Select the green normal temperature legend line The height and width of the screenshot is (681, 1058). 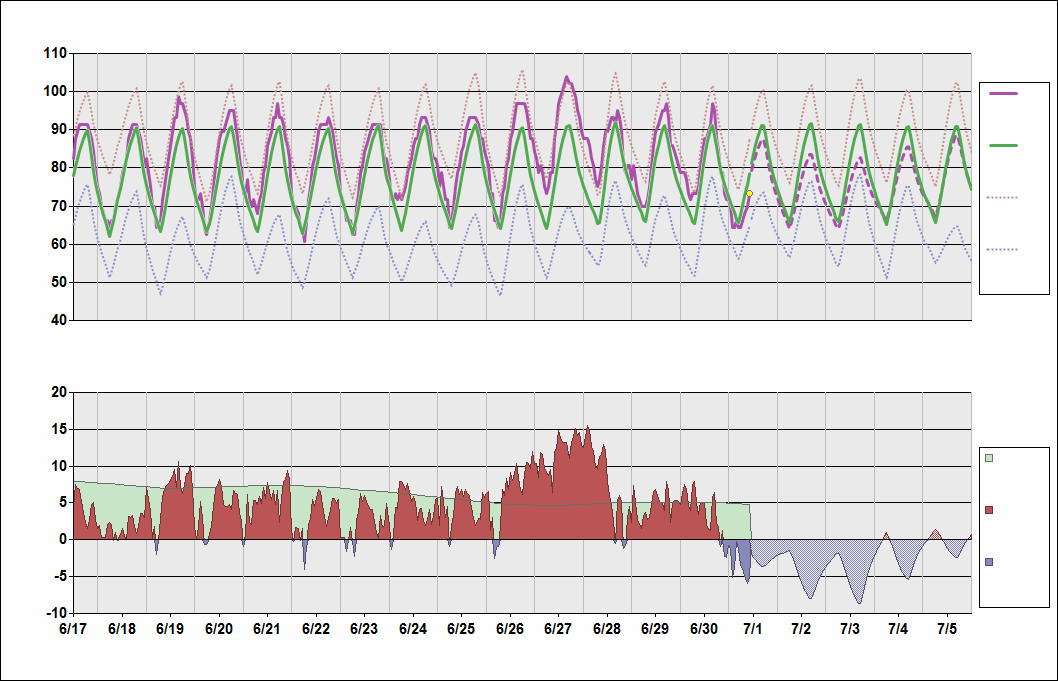(1002, 143)
